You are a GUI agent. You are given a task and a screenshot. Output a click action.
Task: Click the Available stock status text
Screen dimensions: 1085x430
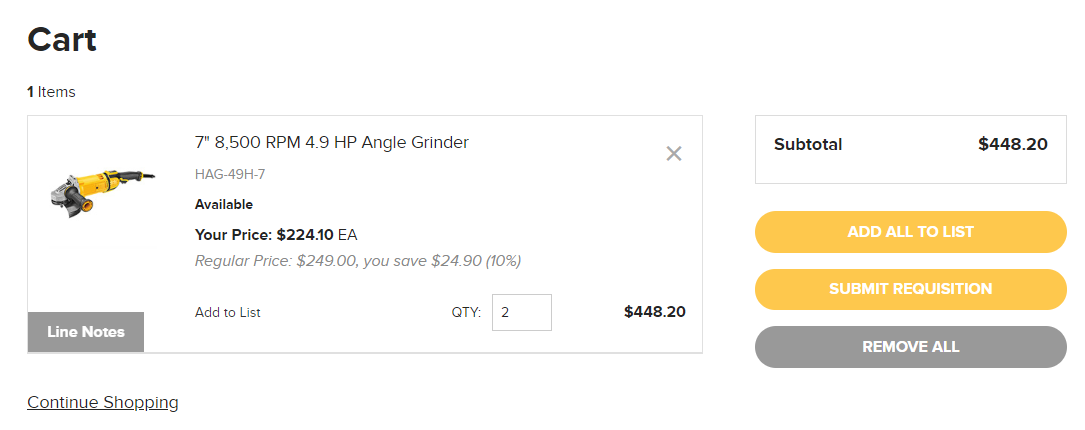pos(224,204)
